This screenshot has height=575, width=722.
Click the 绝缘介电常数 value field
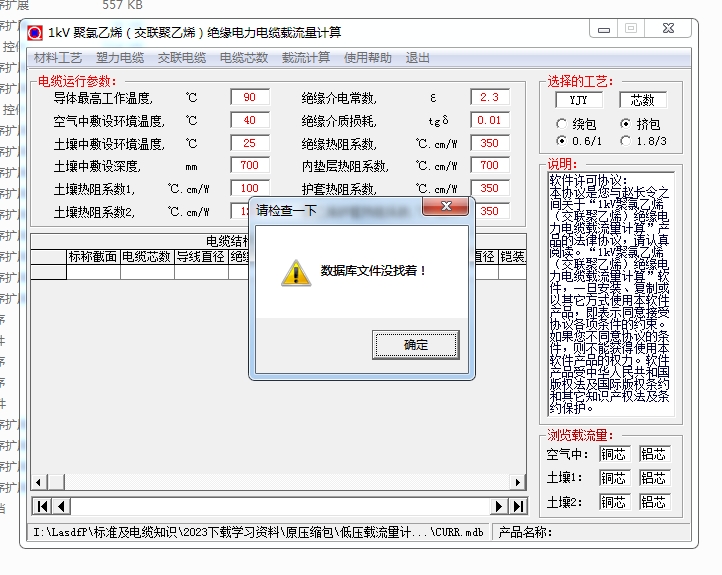point(489,98)
